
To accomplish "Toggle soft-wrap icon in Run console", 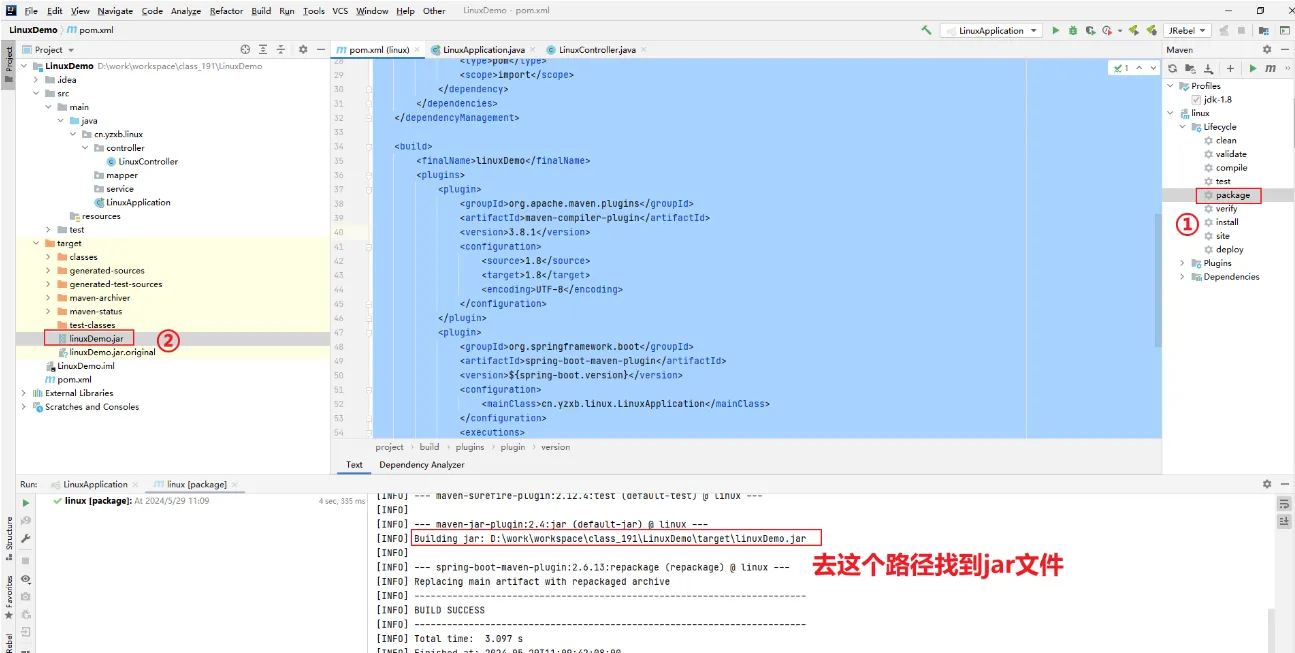I will click(x=1285, y=504).
